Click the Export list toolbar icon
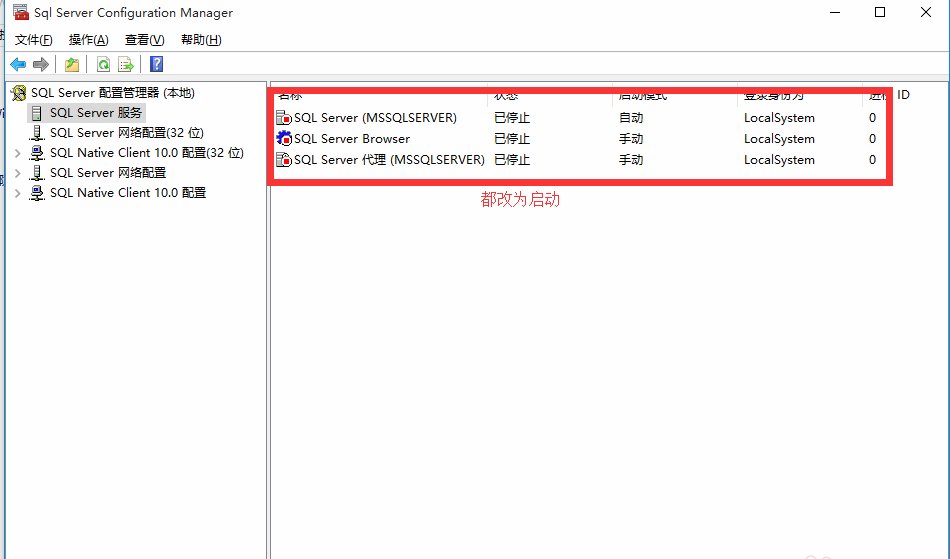The image size is (950, 559). point(125,64)
